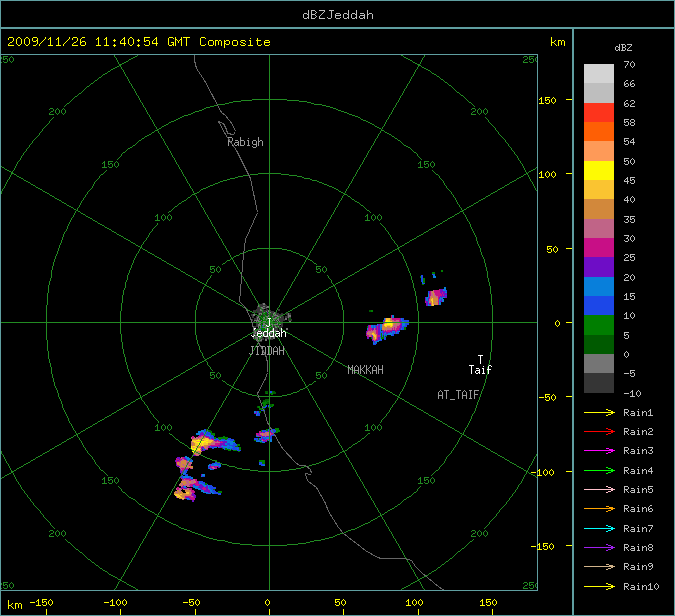Click the pink Rain5 arrow icon
This screenshot has height=616, width=675.
pyautogui.click(x=599, y=489)
